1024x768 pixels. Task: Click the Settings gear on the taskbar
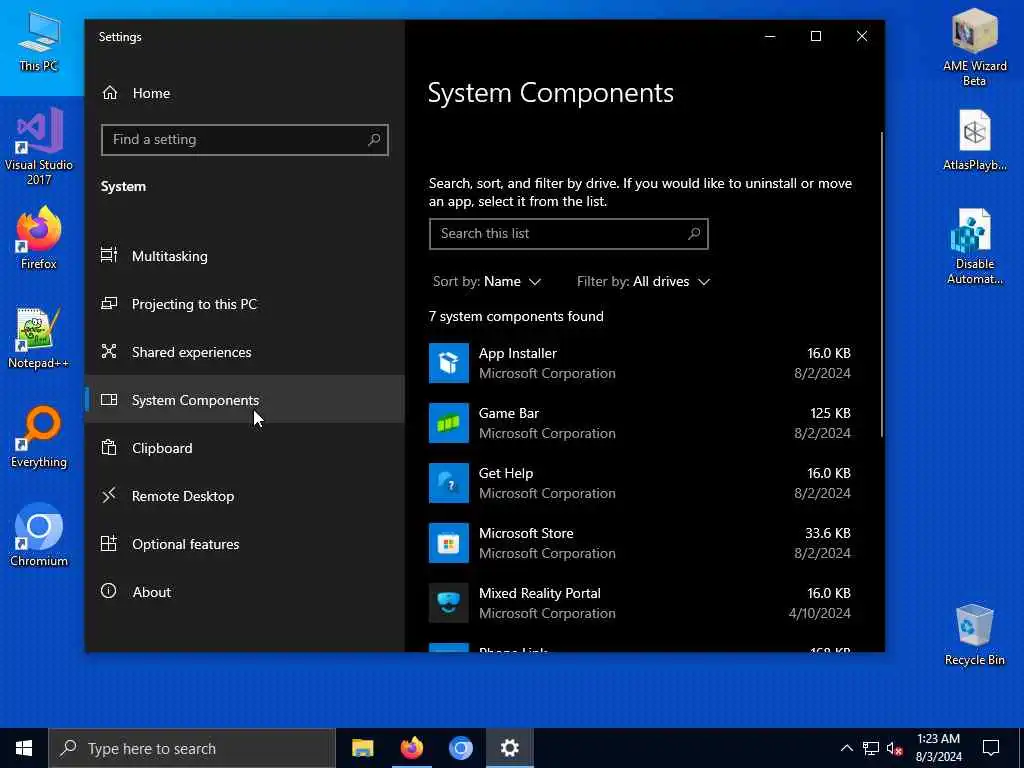pos(509,748)
